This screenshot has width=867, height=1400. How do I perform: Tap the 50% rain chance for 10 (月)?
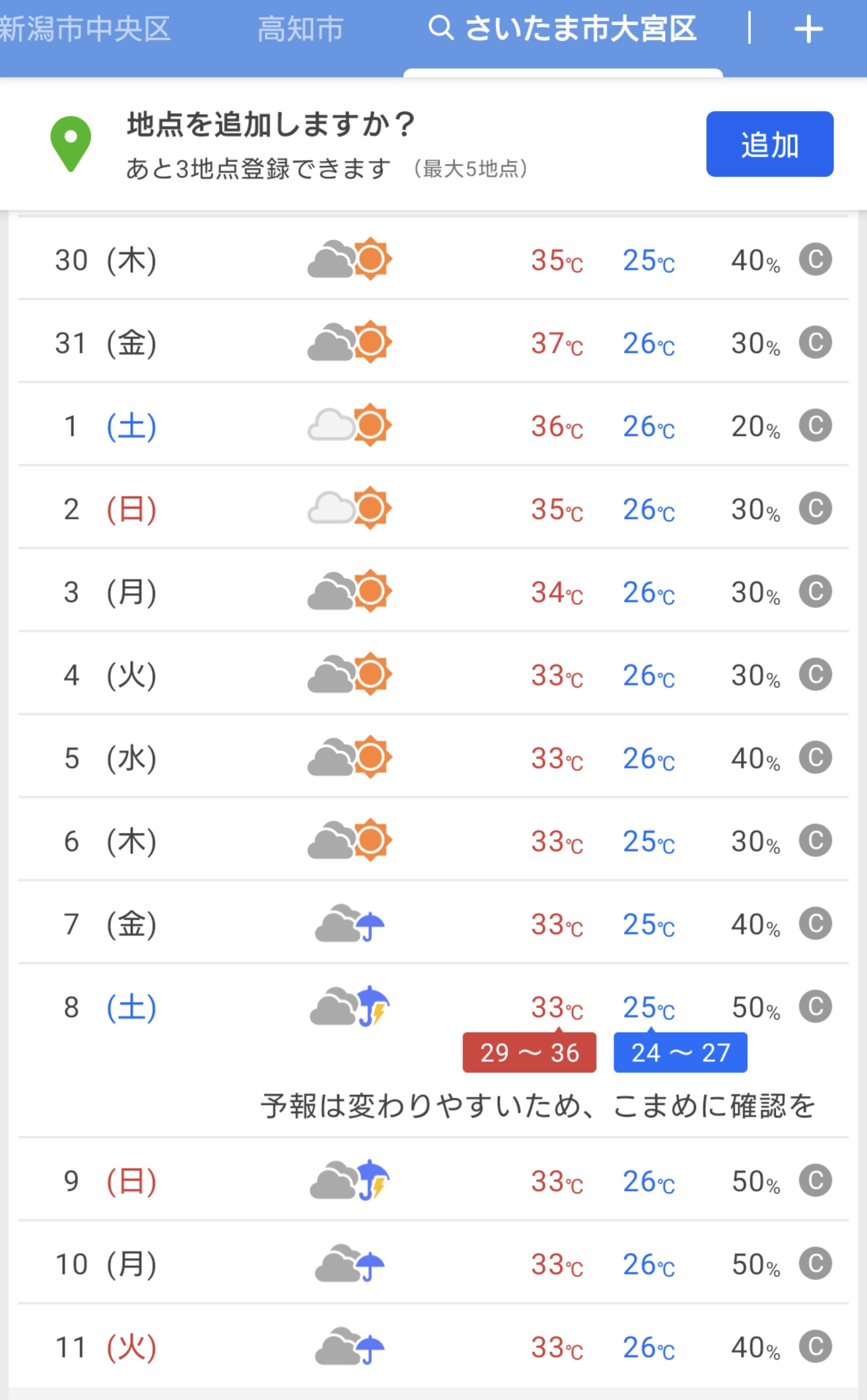pyautogui.click(x=756, y=1265)
